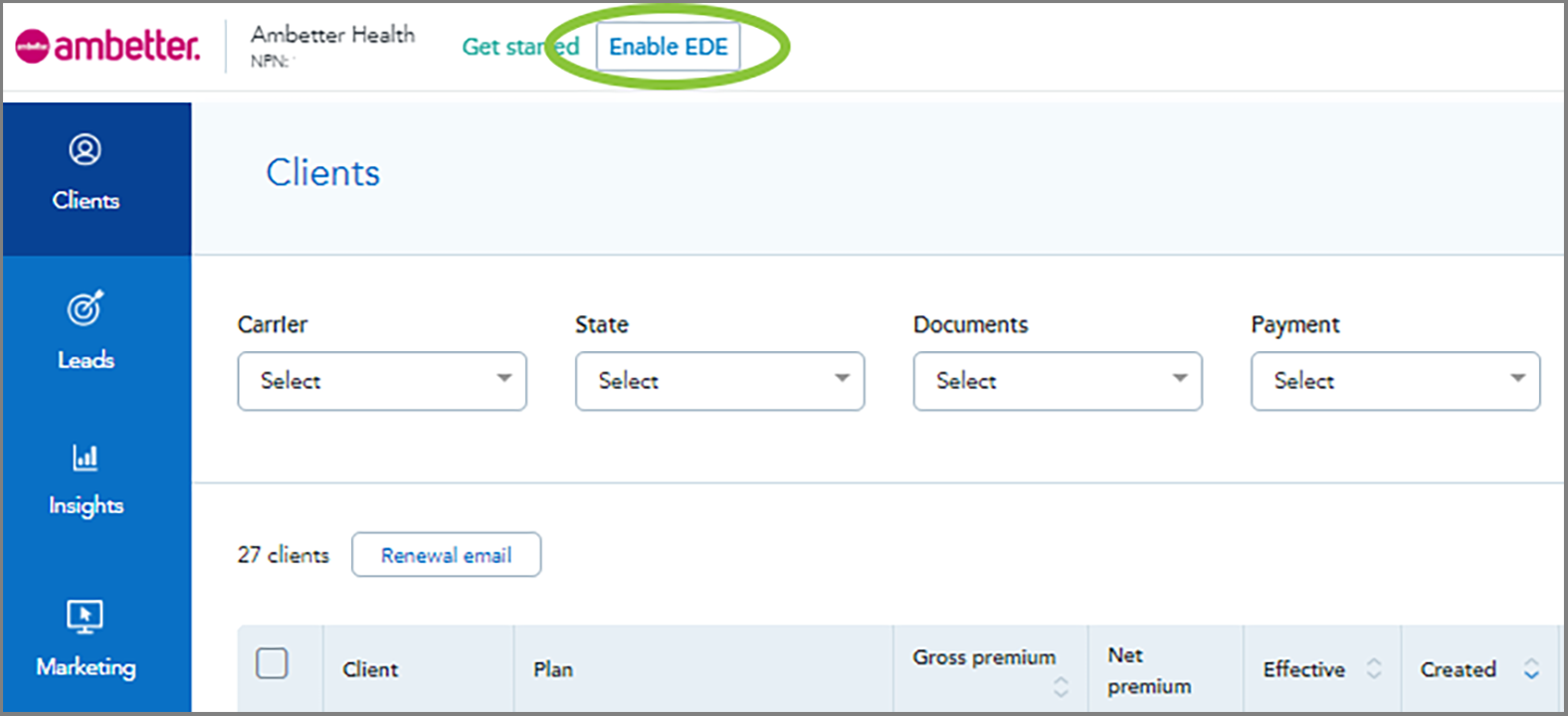Click the Leads target icon
Screen dimensions: 1568x716
tap(85, 308)
